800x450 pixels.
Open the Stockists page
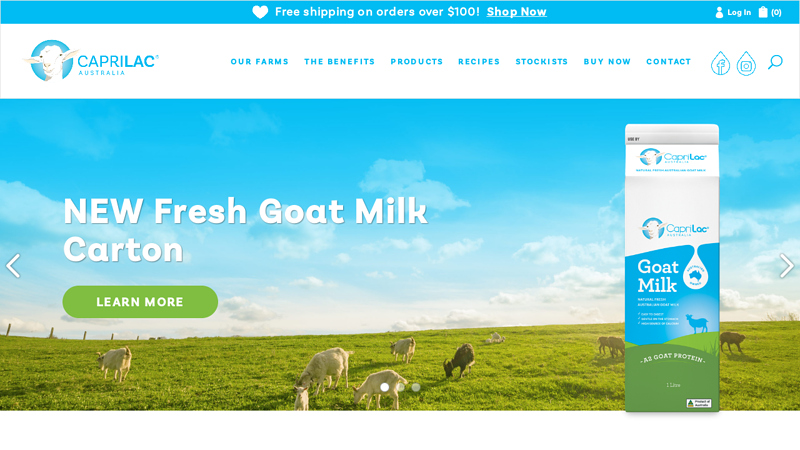click(x=541, y=62)
